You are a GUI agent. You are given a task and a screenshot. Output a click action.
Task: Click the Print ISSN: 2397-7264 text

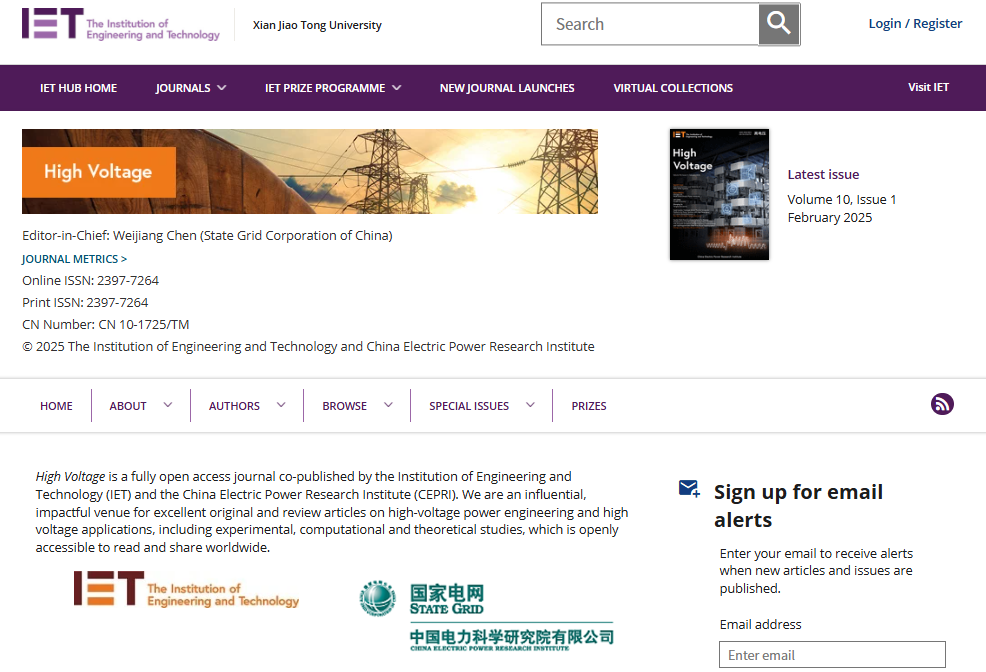[85, 302]
